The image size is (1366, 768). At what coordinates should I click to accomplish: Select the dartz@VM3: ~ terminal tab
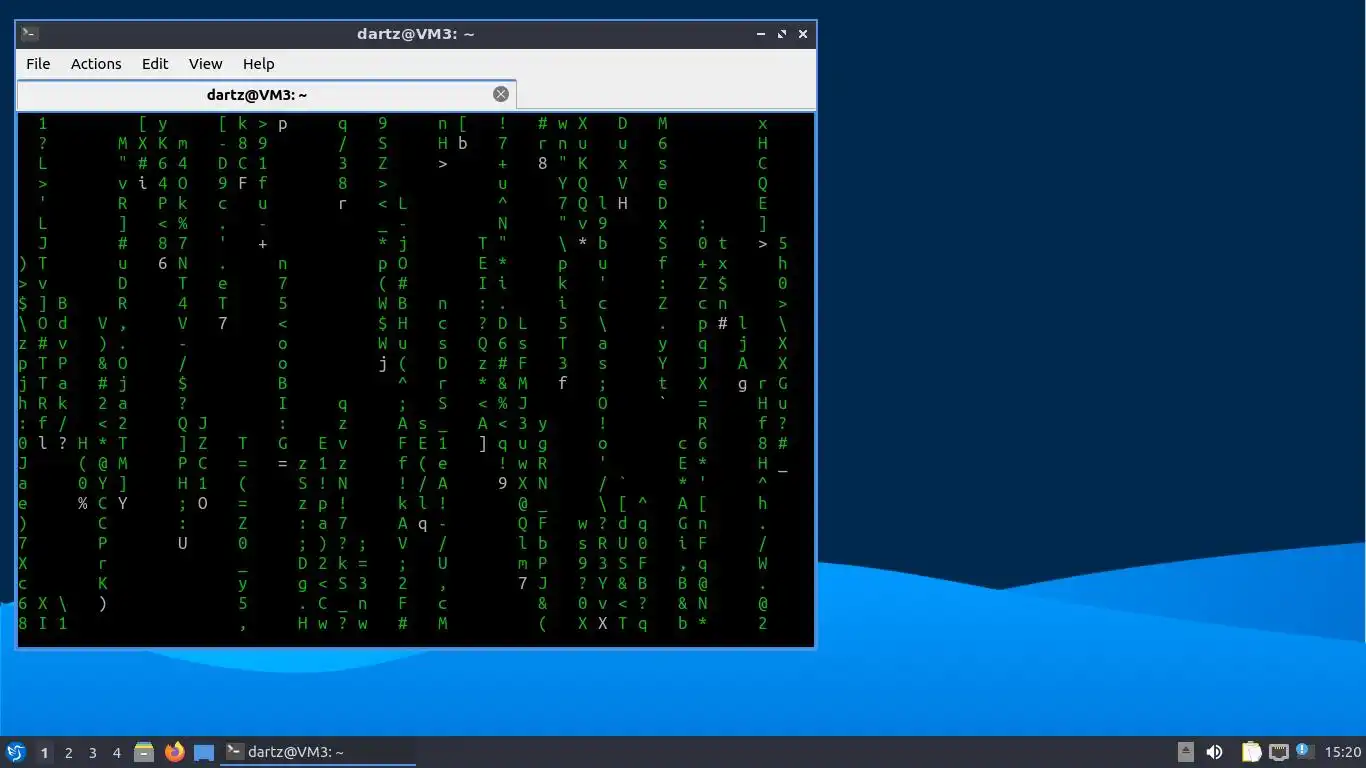coord(266,95)
